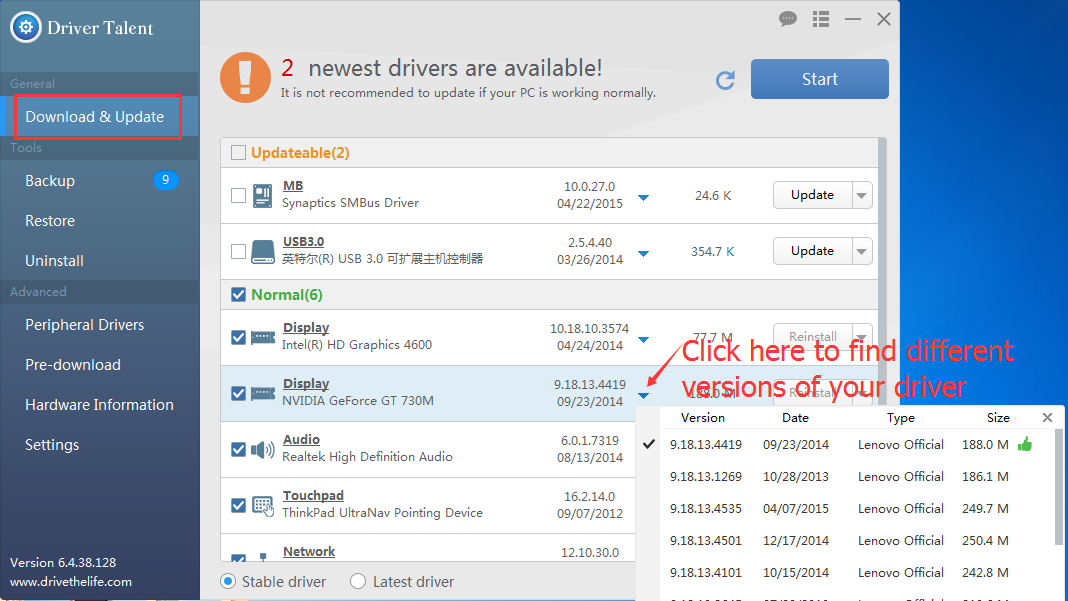Viewport: 1068px width, 601px height.
Task: Open the www.drivethelife.com link
Action: pyautogui.click(x=70, y=581)
